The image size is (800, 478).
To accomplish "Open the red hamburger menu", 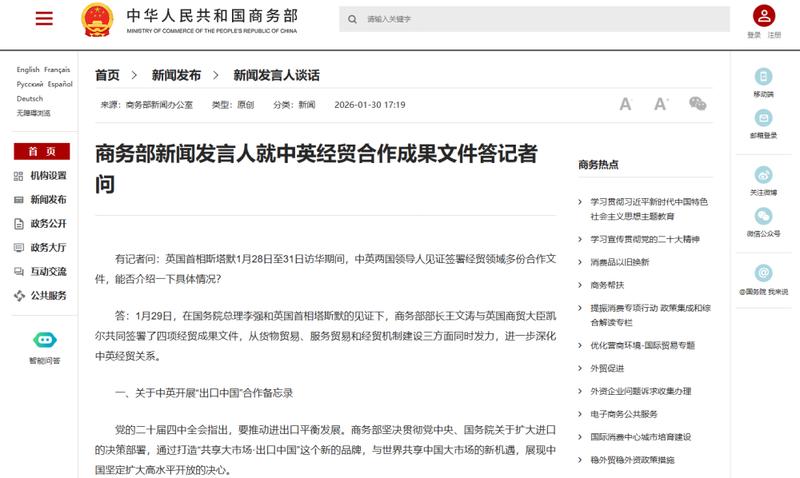I will pos(44,19).
